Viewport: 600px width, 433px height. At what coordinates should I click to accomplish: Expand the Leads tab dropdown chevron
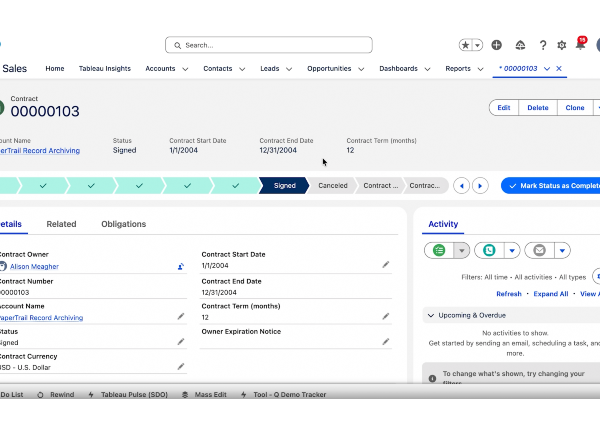(x=289, y=69)
